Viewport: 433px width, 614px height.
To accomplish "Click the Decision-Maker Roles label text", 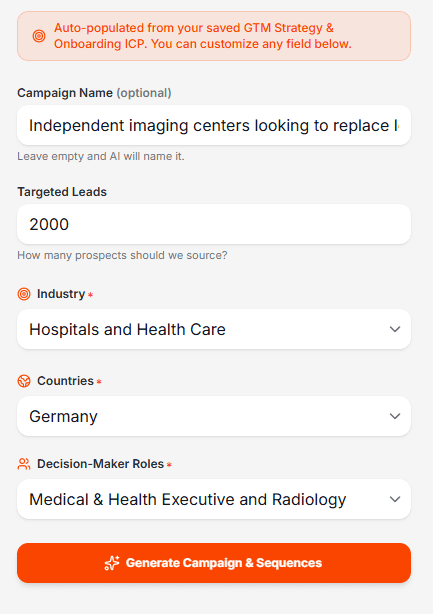I will coord(101,464).
